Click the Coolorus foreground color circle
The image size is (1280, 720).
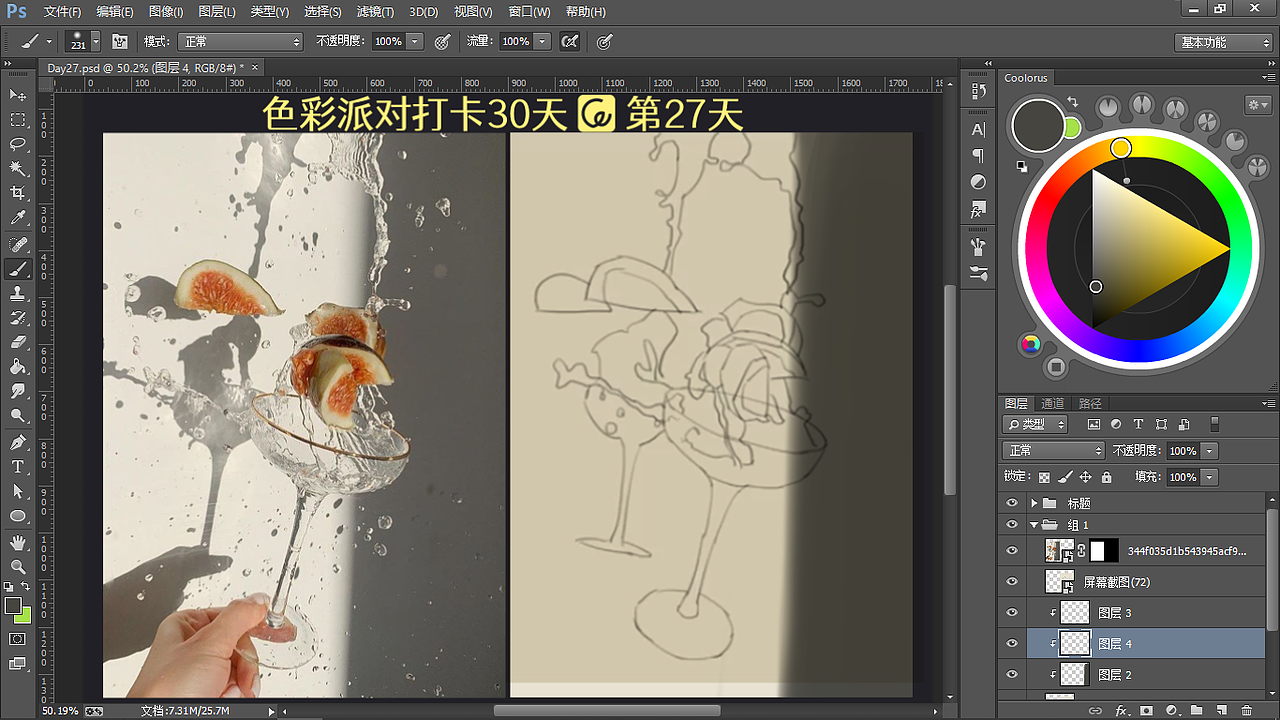tap(1038, 125)
